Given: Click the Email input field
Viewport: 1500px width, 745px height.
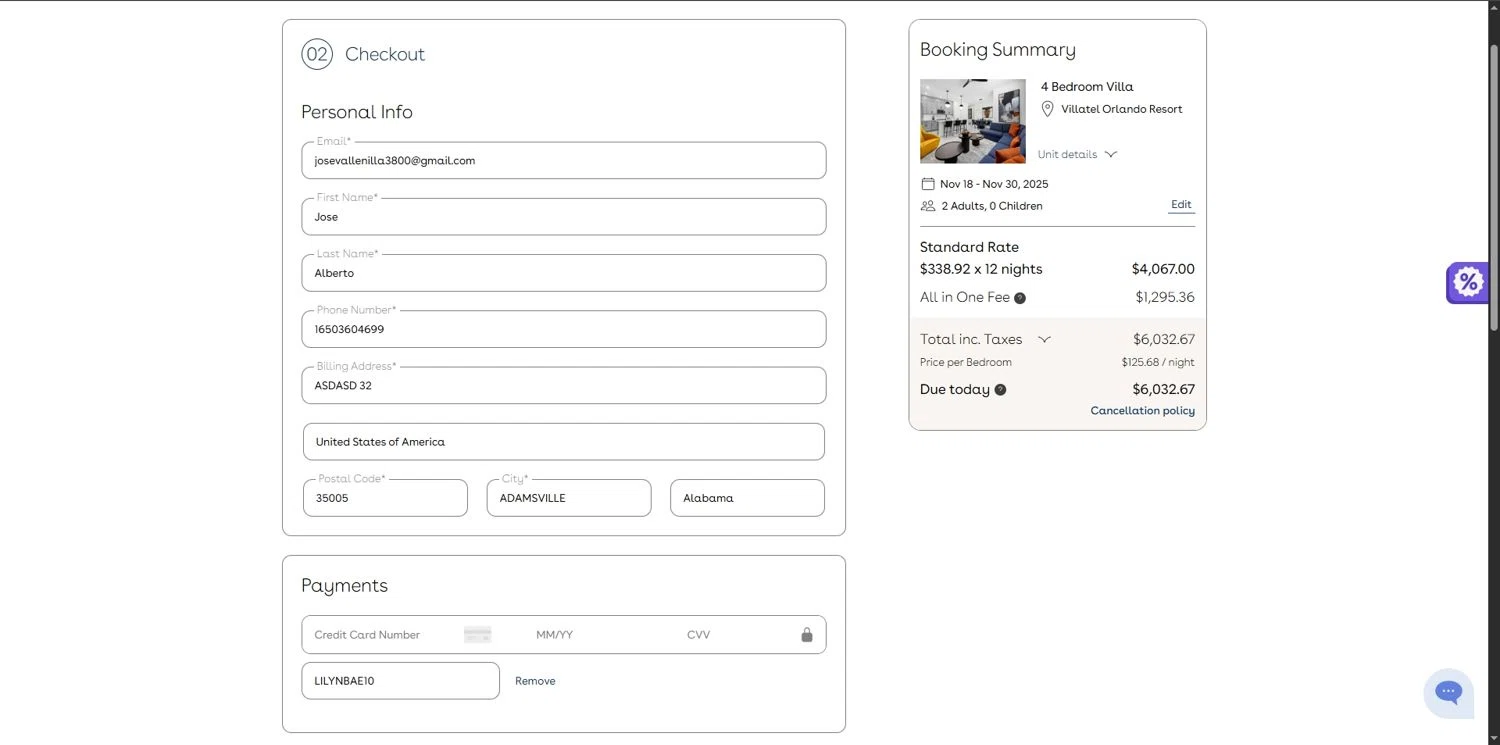Looking at the screenshot, I should [x=564, y=160].
